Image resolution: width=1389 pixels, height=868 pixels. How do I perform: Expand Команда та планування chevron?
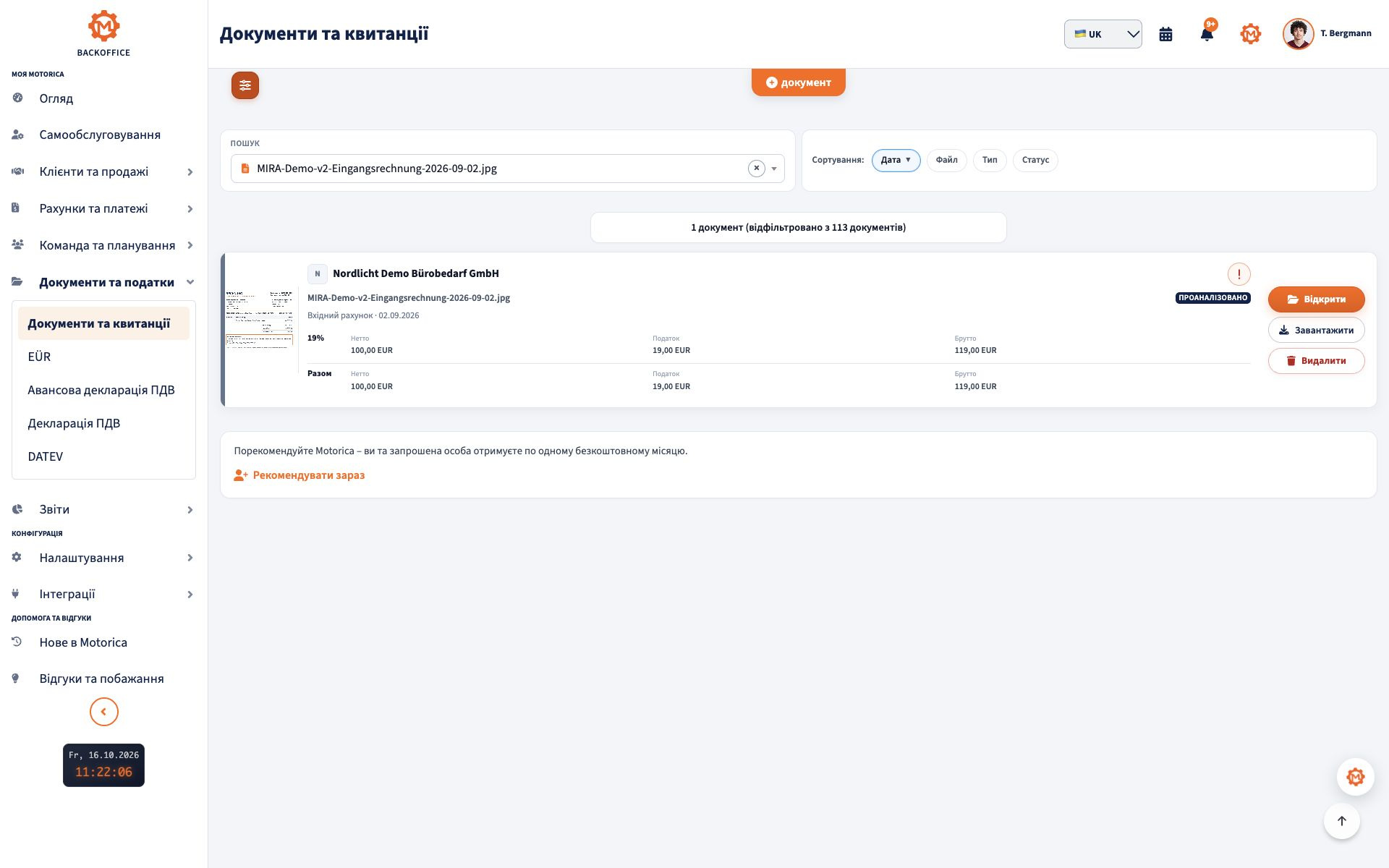coord(190,245)
